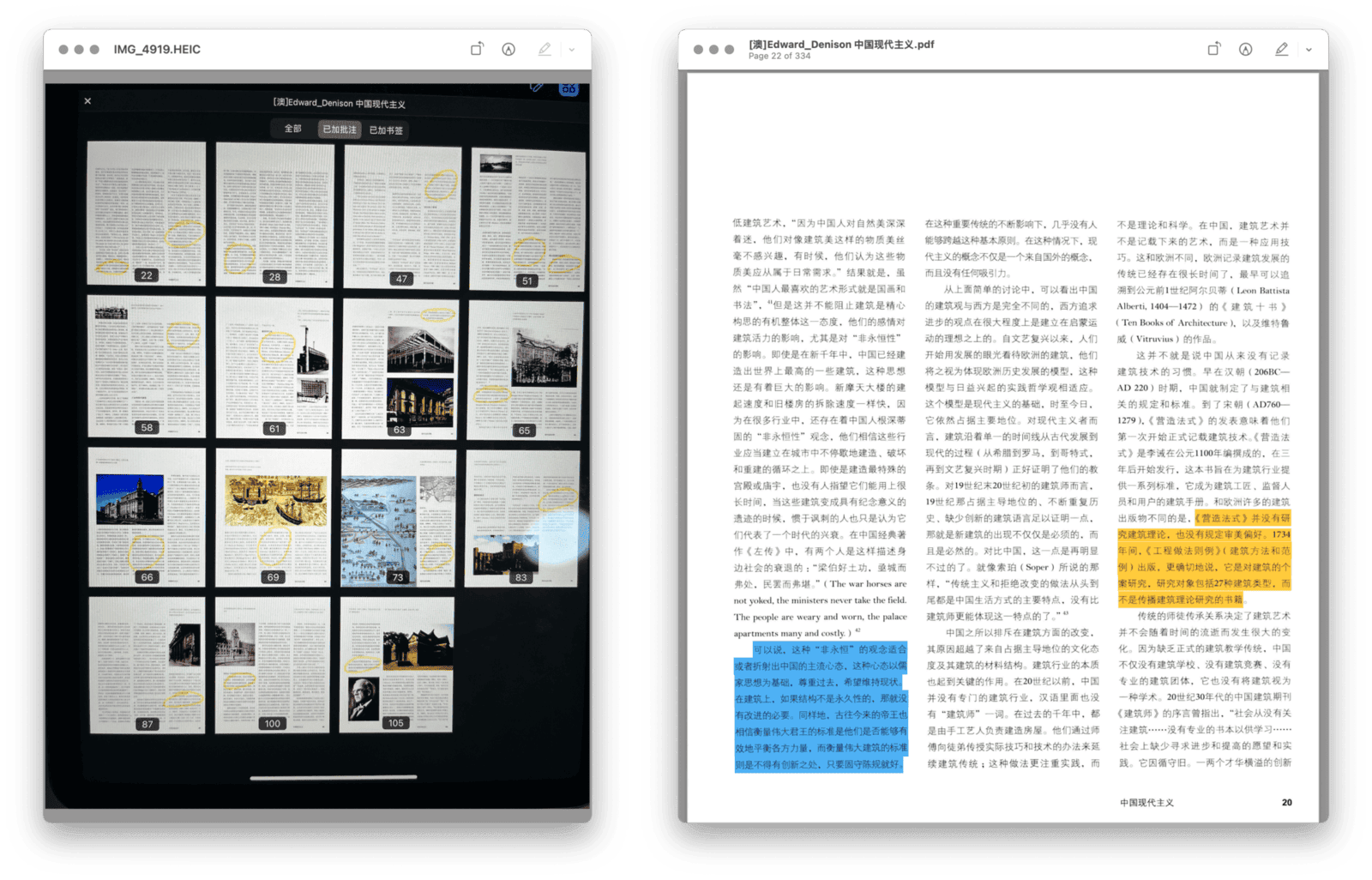Click the Edward_Denison PDF window title

point(840,45)
